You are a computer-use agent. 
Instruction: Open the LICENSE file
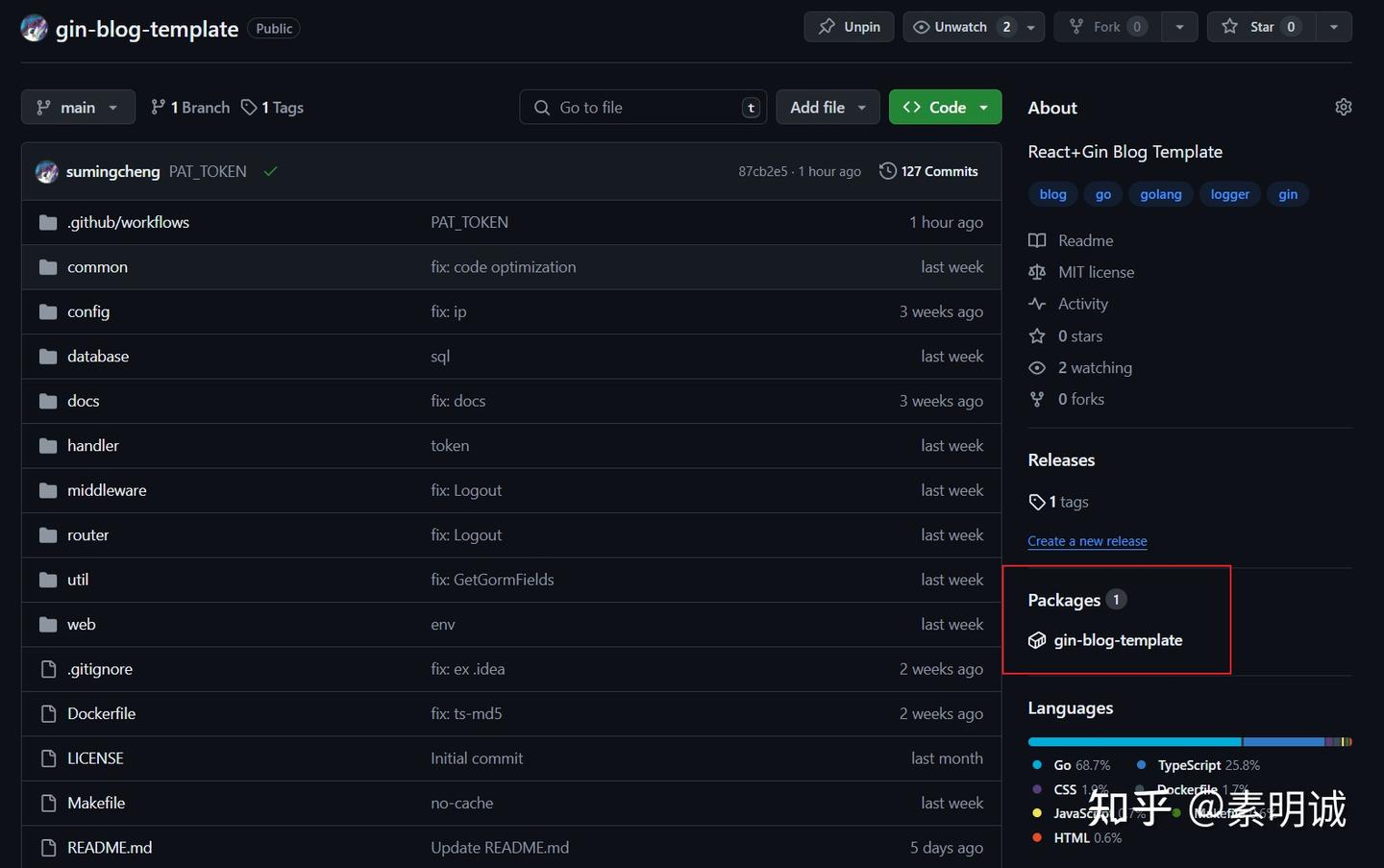[95, 758]
